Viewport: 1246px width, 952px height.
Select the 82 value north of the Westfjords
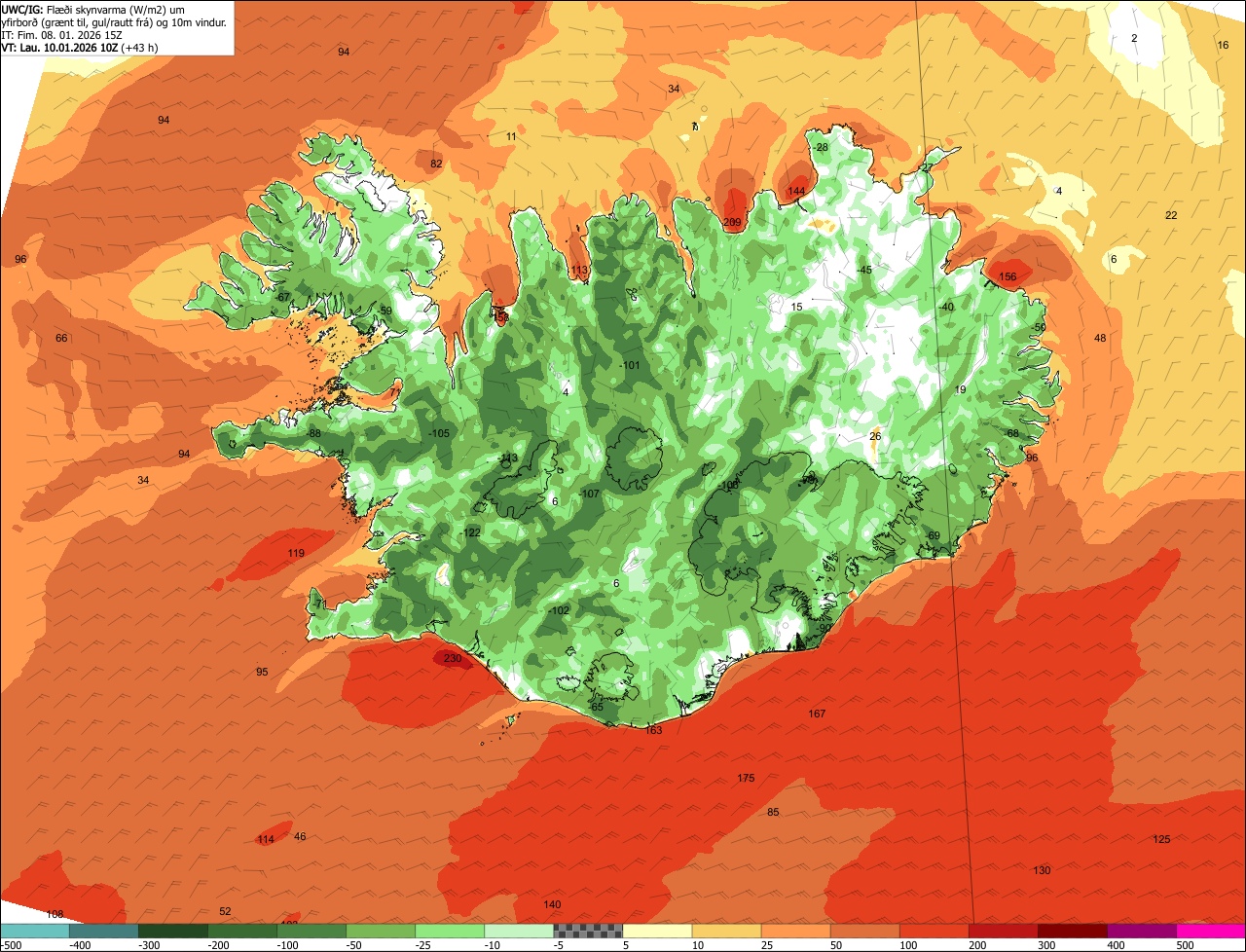point(436,164)
